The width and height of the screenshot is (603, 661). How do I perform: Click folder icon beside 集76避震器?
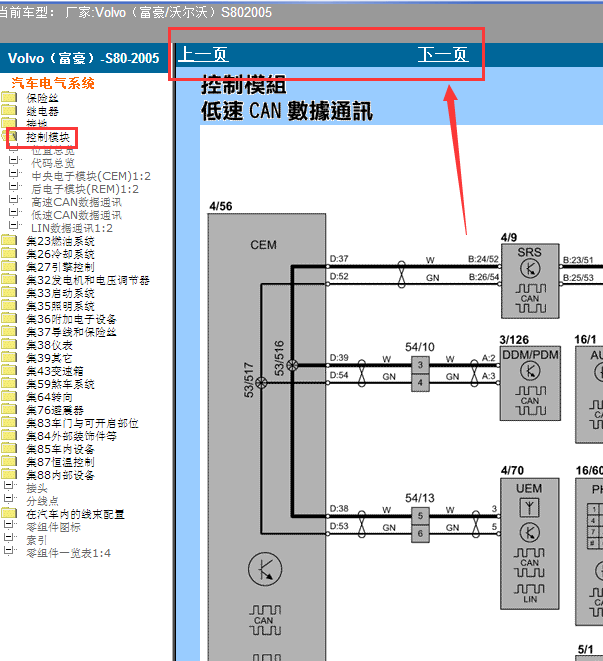click(9, 410)
